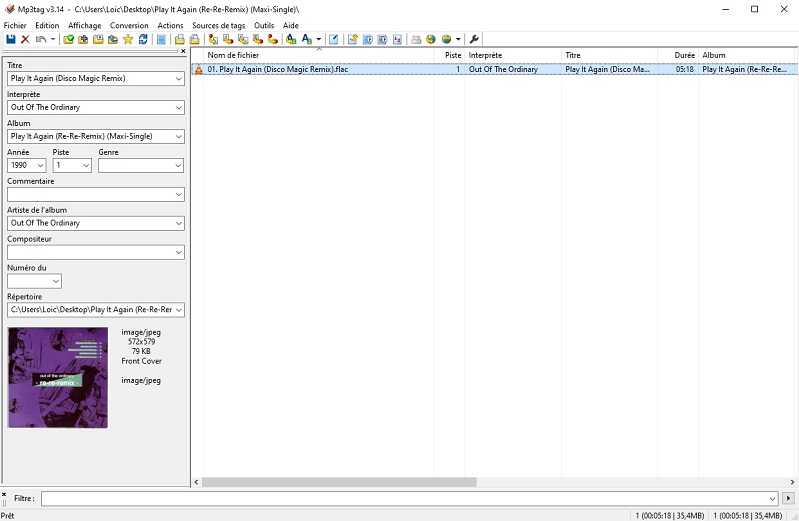Click the Durée column header

pos(684,55)
